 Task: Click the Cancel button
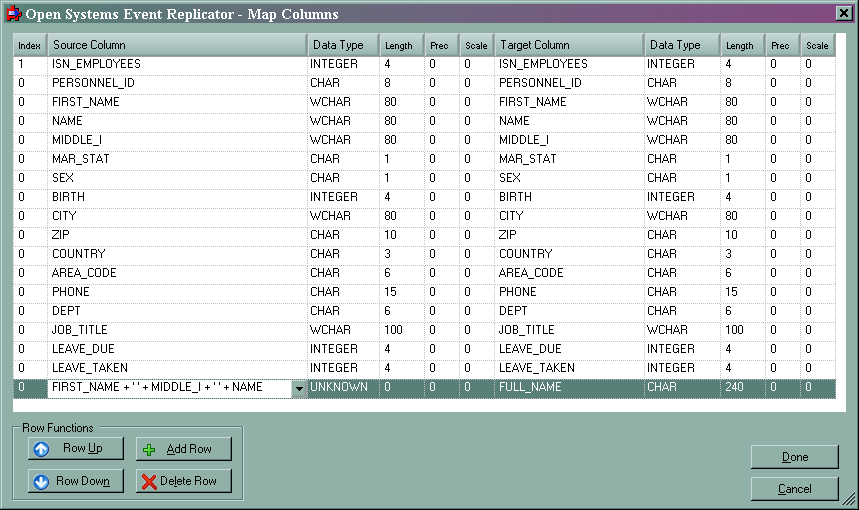point(794,489)
